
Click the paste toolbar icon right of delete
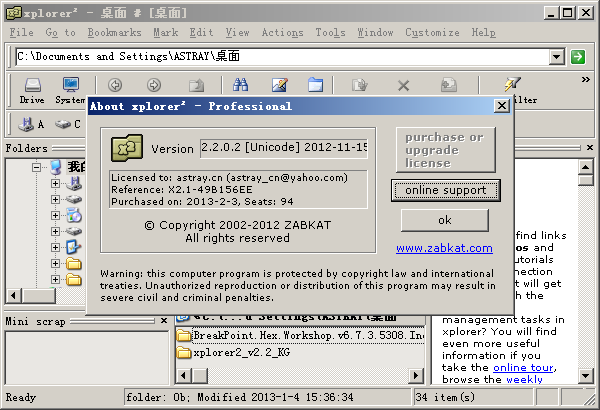click(448, 85)
